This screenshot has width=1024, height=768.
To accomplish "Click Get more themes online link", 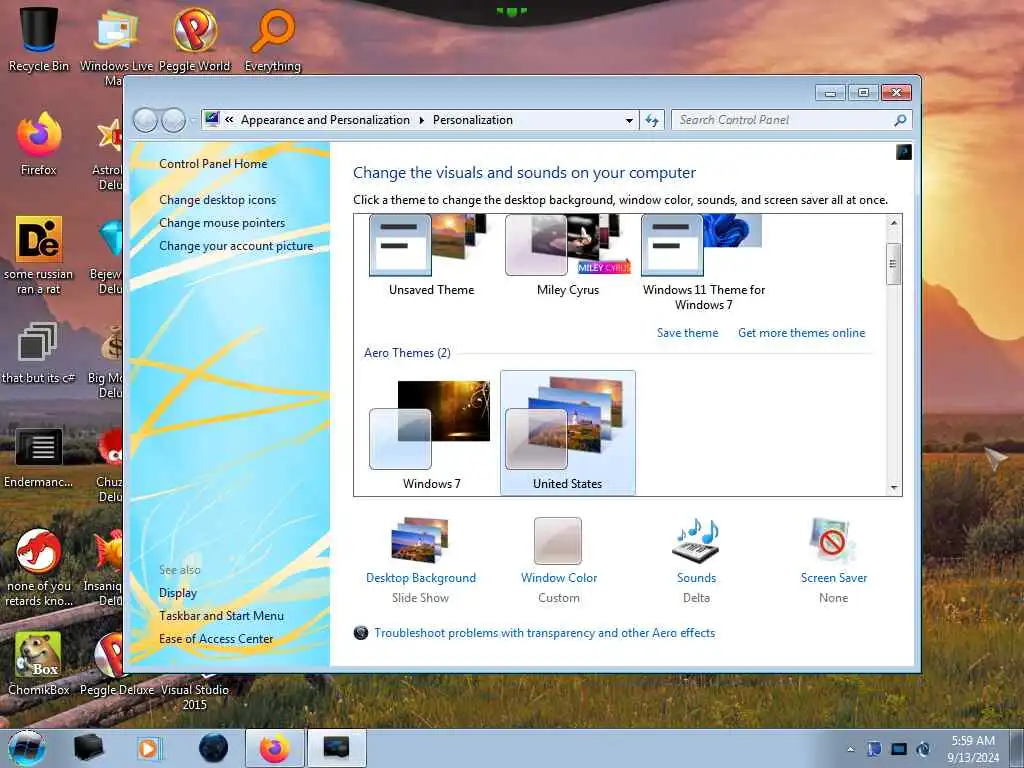I will (x=801, y=333).
